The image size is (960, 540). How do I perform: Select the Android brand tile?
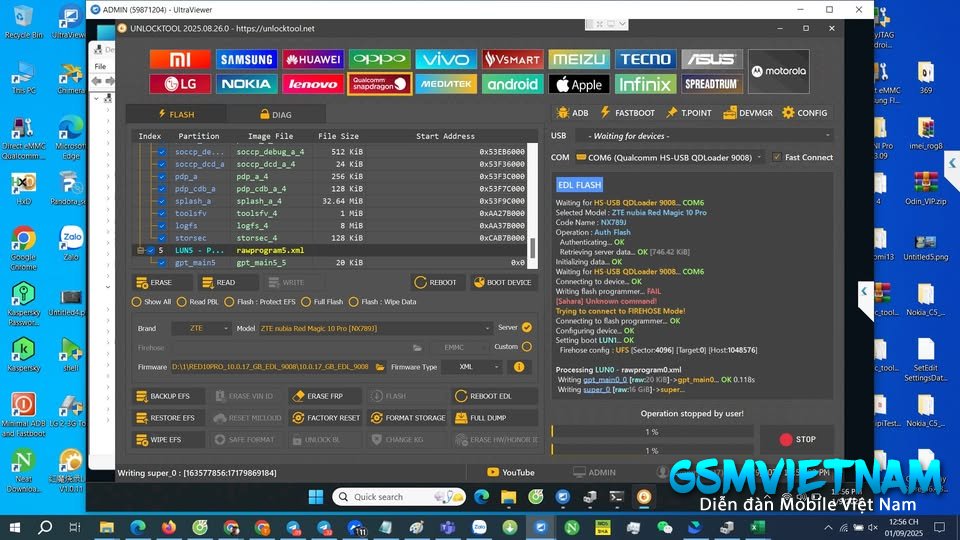512,84
